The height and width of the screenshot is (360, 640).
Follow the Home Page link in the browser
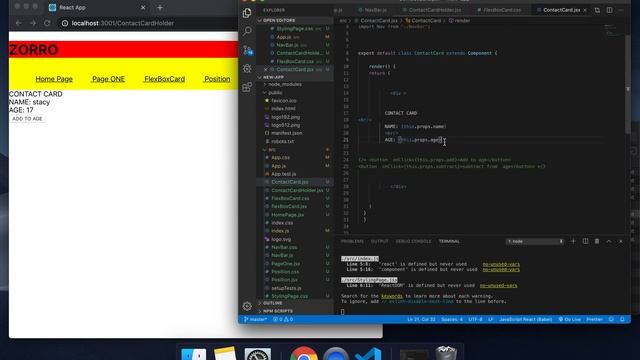(54, 79)
